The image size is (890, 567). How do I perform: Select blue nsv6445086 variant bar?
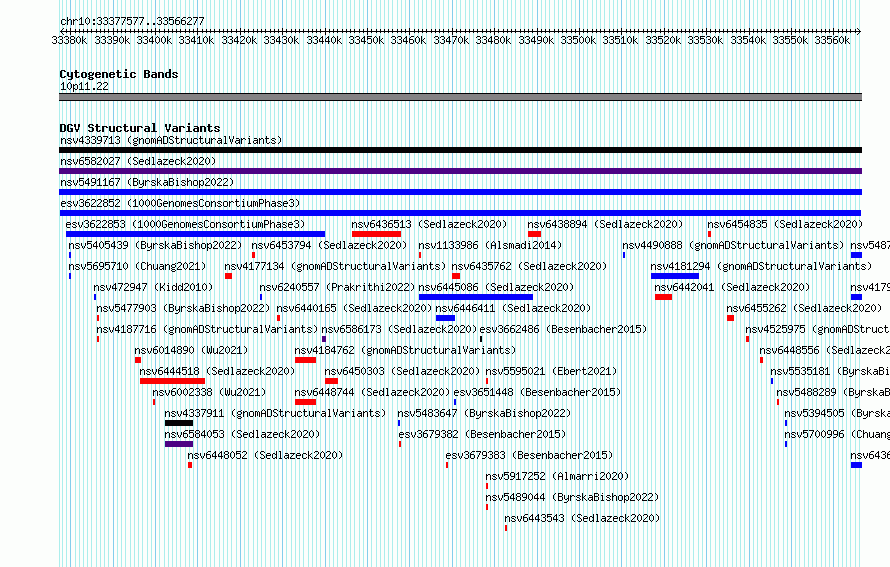pos(476,297)
